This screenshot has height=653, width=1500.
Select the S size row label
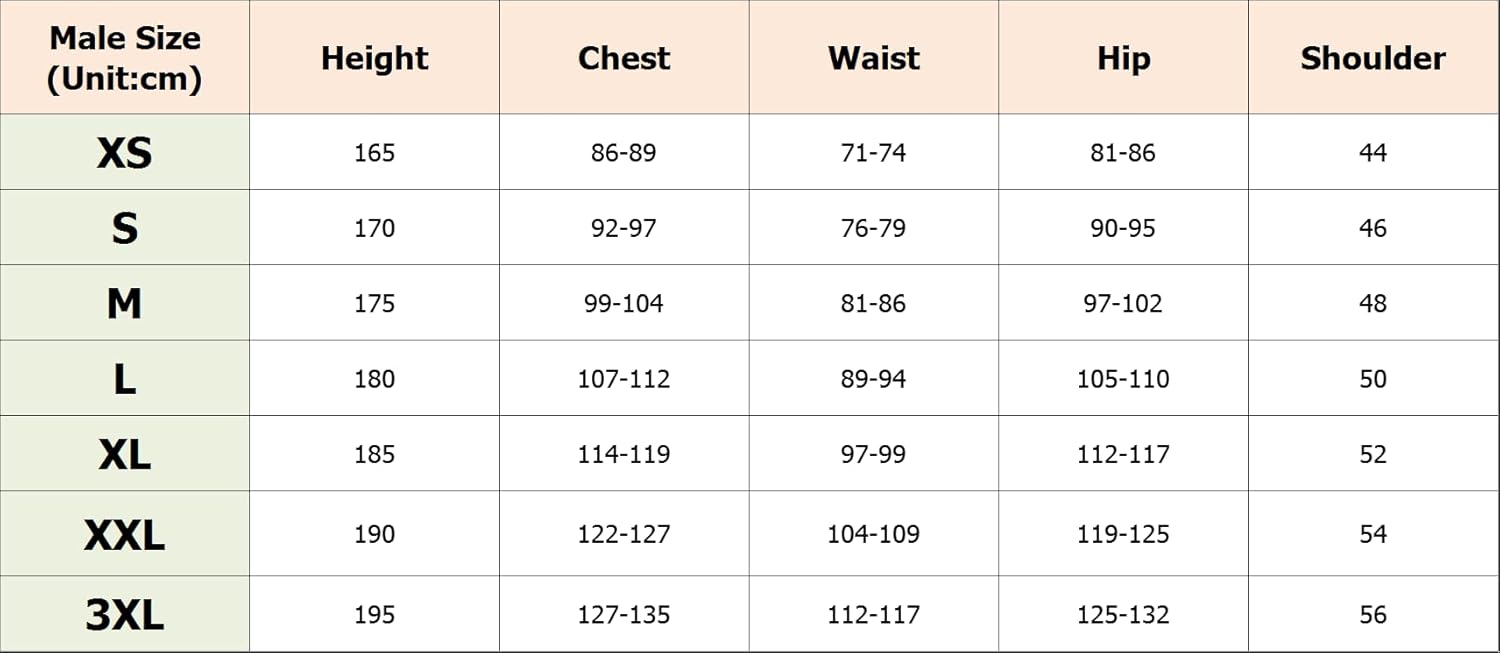pos(125,228)
